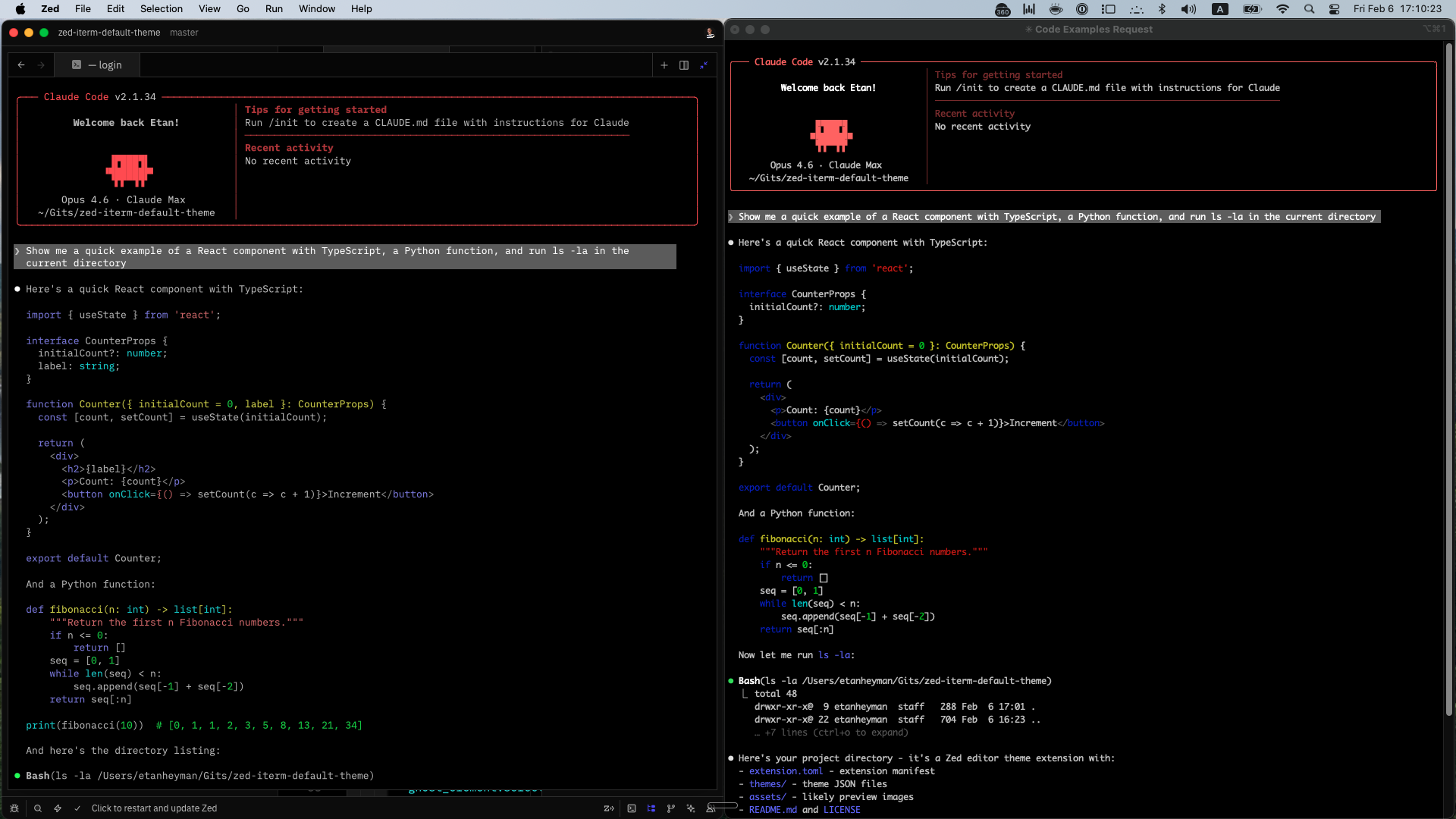Click the date and time in menu bar

coord(1398,9)
